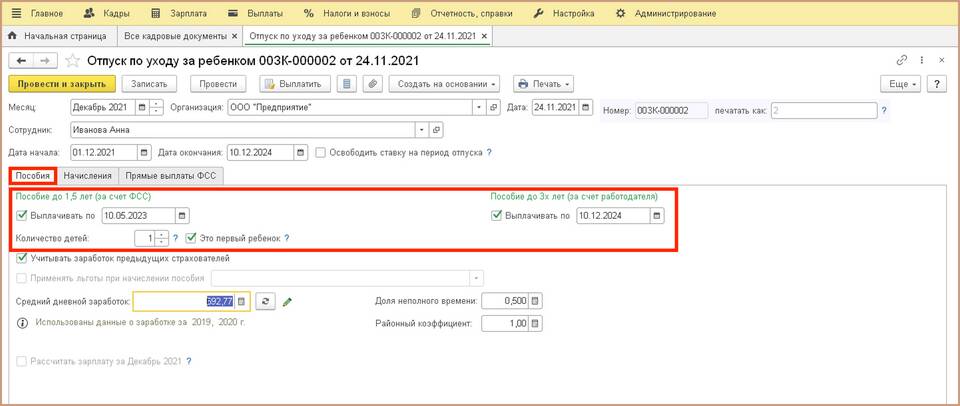
Task: Toggle Это первый ребенок checkbox
Action: pyautogui.click(x=191, y=238)
